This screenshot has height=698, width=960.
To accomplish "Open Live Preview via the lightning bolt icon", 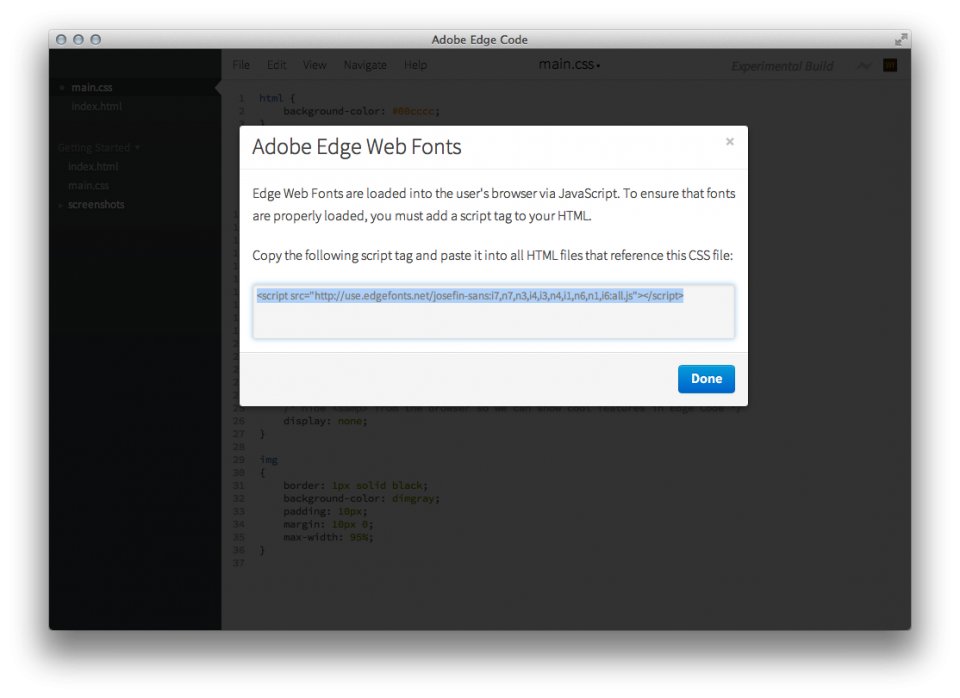I will coord(863,65).
